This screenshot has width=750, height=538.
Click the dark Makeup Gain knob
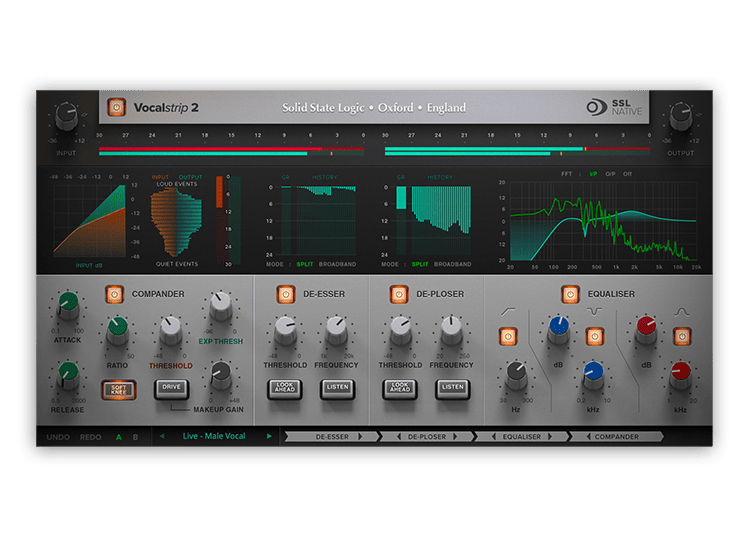click(x=221, y=376)
